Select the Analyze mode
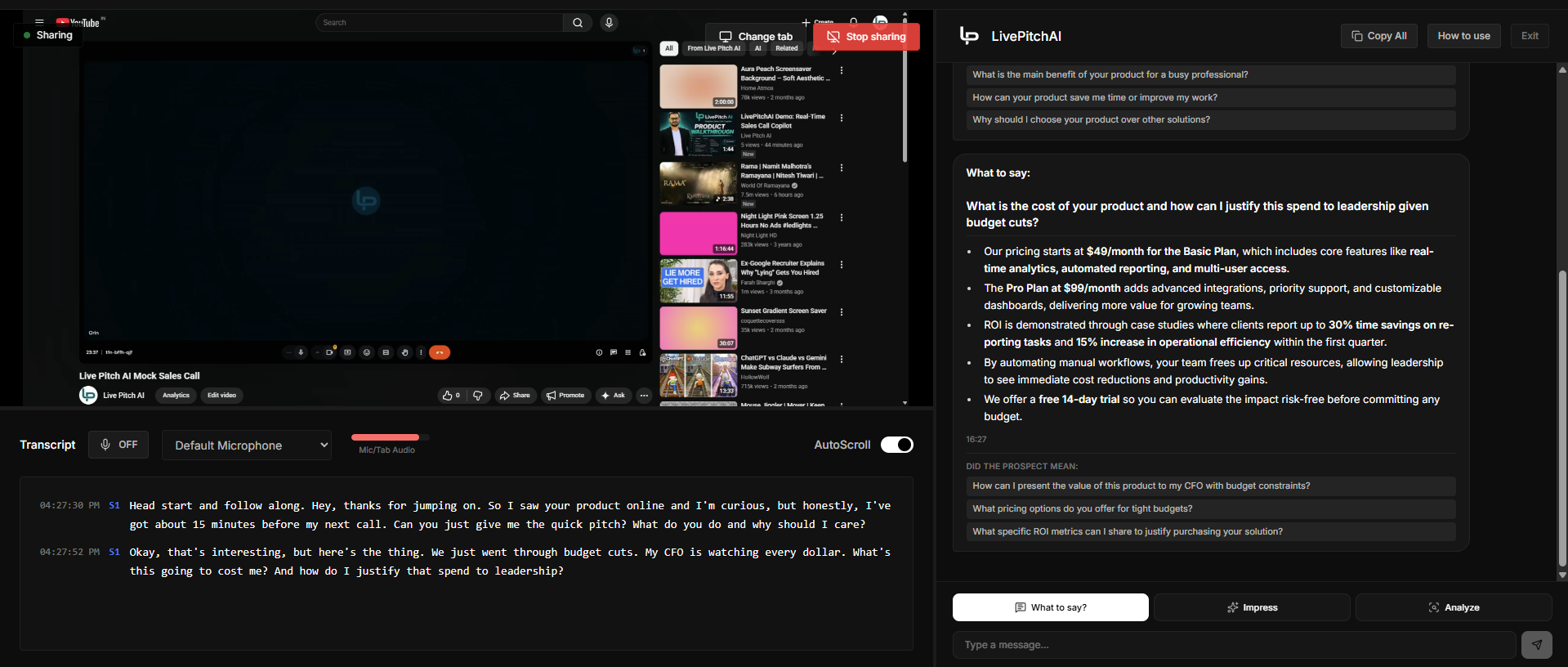 [1454, 607]
